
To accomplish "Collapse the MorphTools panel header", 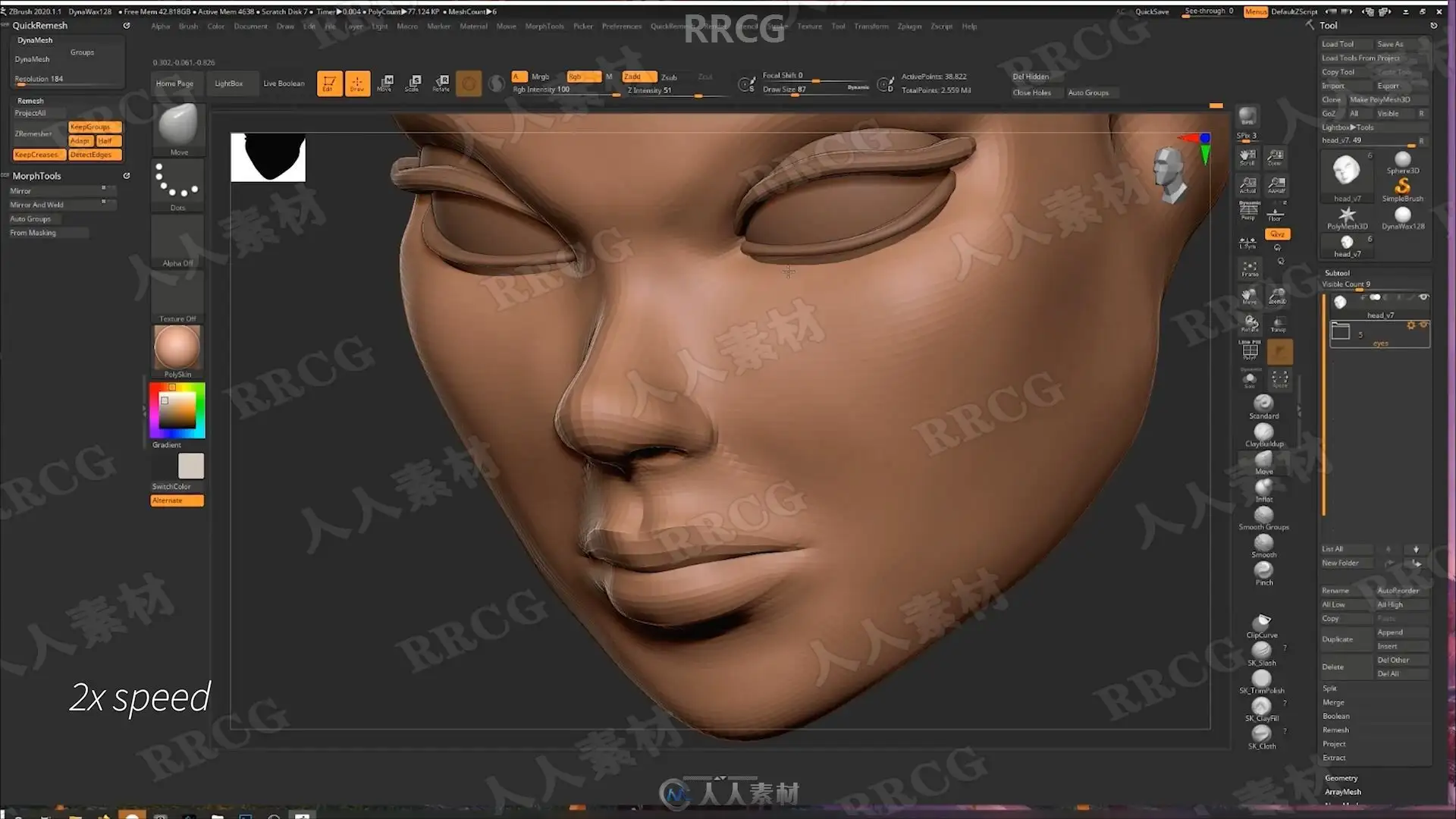I will 36,176.
